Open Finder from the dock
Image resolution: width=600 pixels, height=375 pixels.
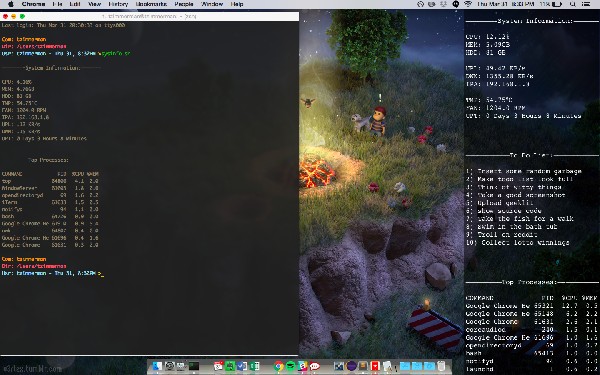click(157, 366)
